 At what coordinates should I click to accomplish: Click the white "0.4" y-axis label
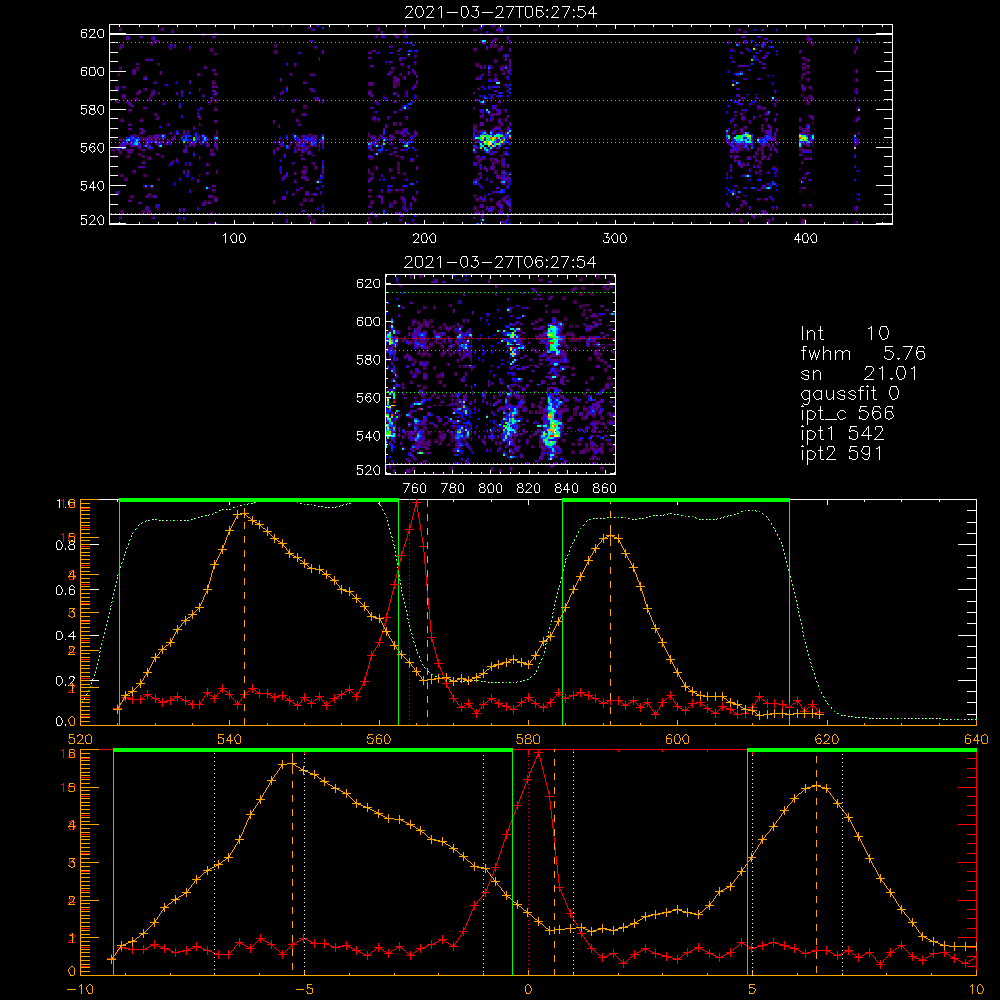(x=65, y=636)
